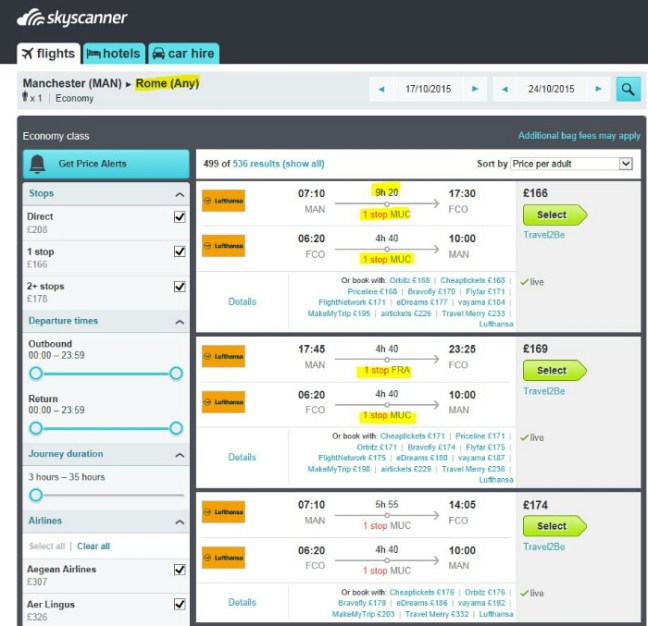Image resolution: width=648 pixels, height=626 pixels.
Task: Select the £169 flight deal
Action: click(x=555, y=371)
